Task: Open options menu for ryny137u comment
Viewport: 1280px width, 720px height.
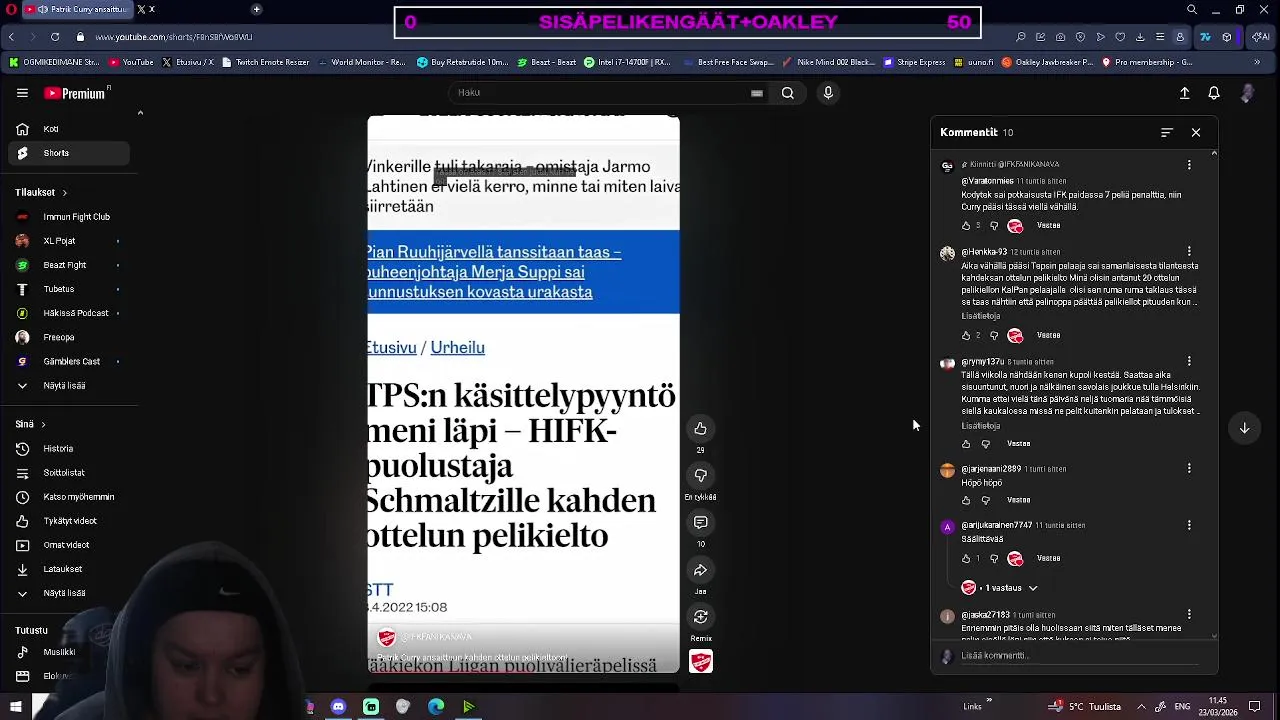Action: (x=1189, y=361)
